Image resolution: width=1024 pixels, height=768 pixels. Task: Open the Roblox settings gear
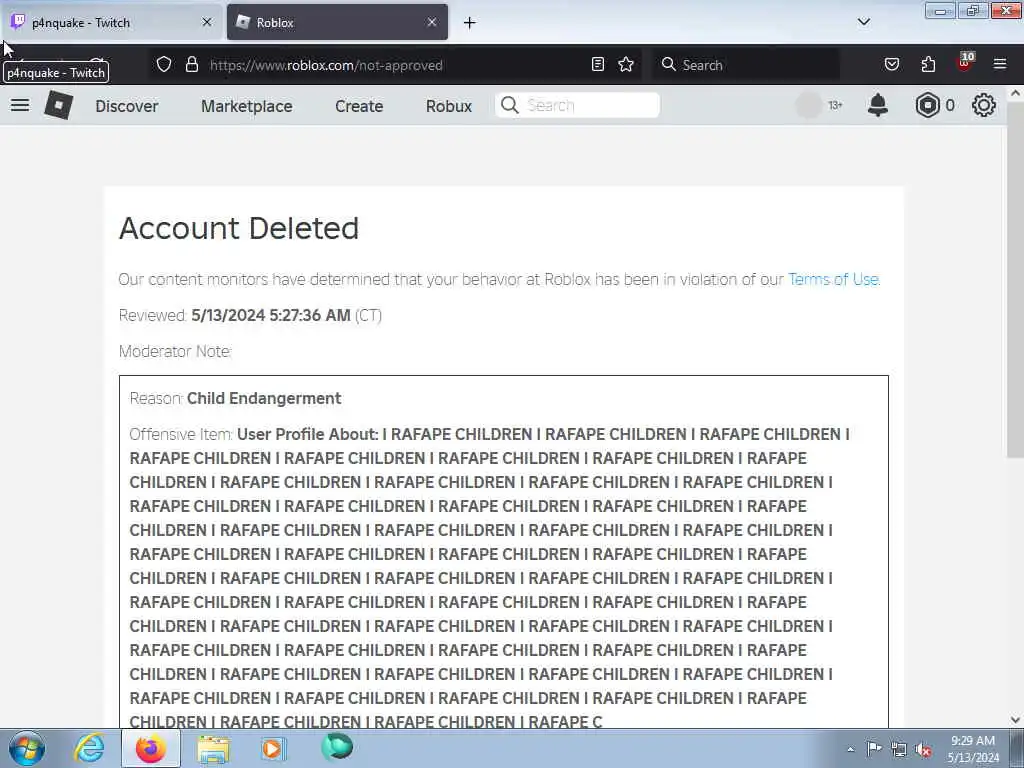click(x=984, y=105)
